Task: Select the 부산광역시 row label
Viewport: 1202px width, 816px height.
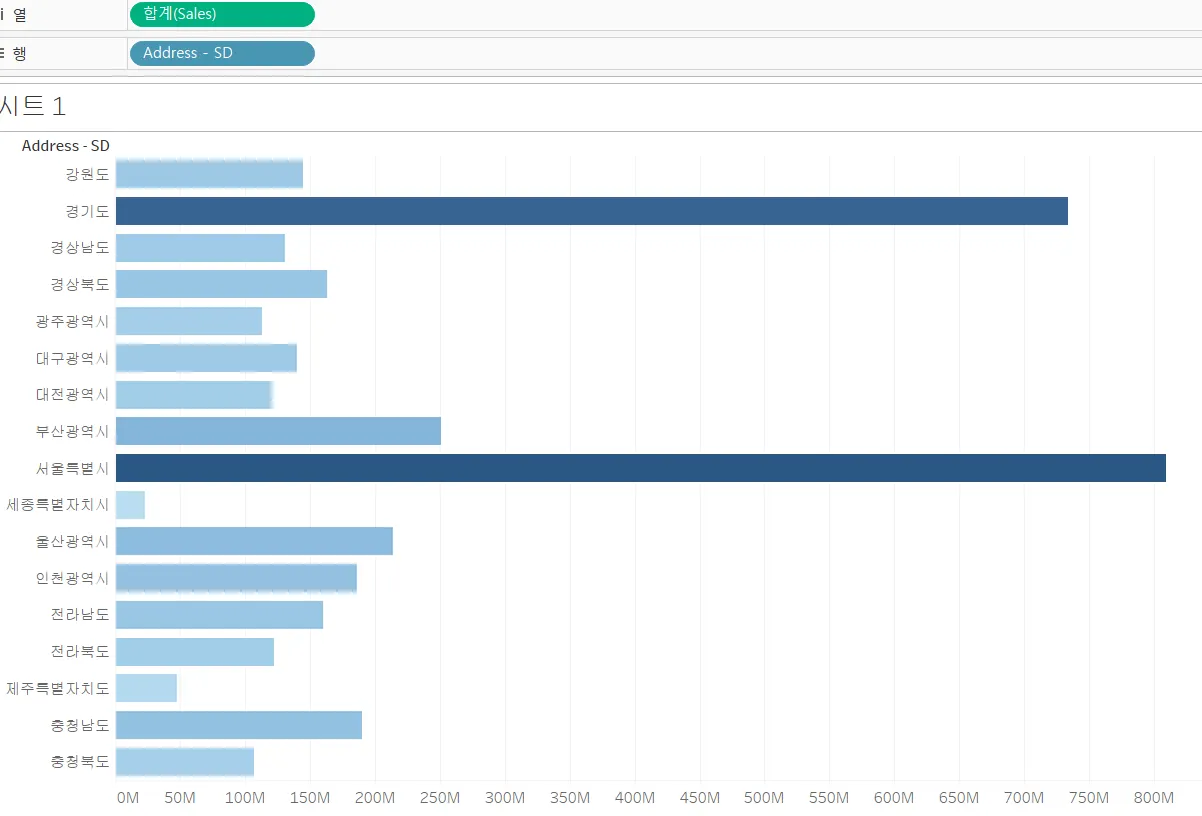Action: pos(73,431)
